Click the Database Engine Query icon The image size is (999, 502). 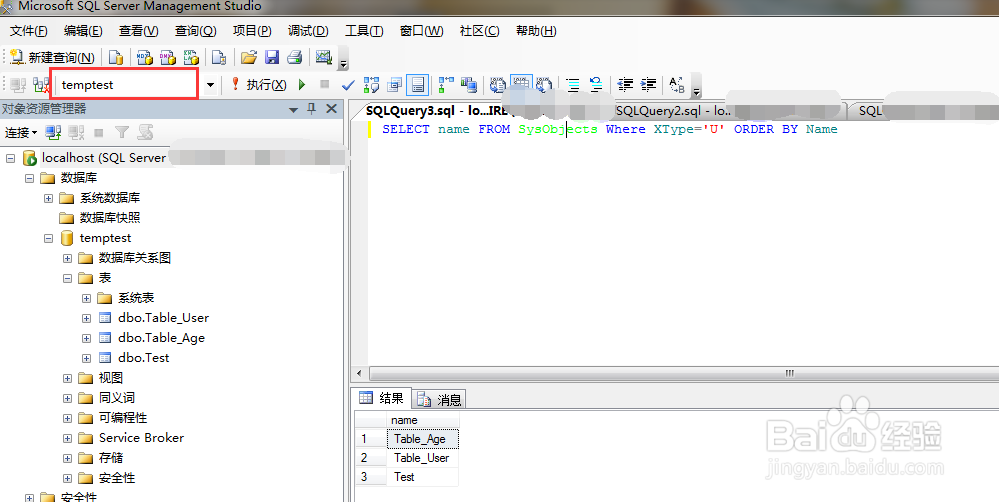tap(116, 57)
